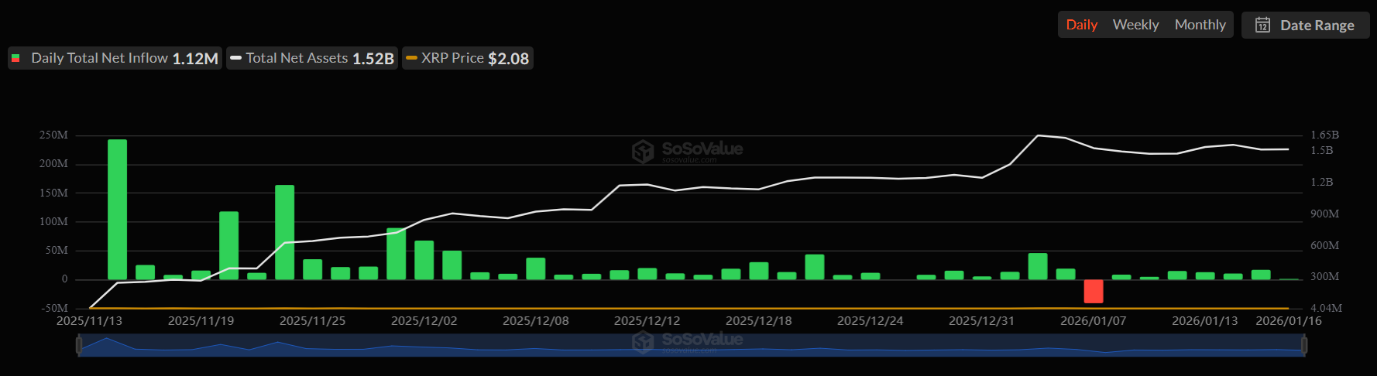Image resolution: width=1377 pixels, height=376 pixels.
Task: Click the 2026/01/16 date axis label
Action: 1288,321
